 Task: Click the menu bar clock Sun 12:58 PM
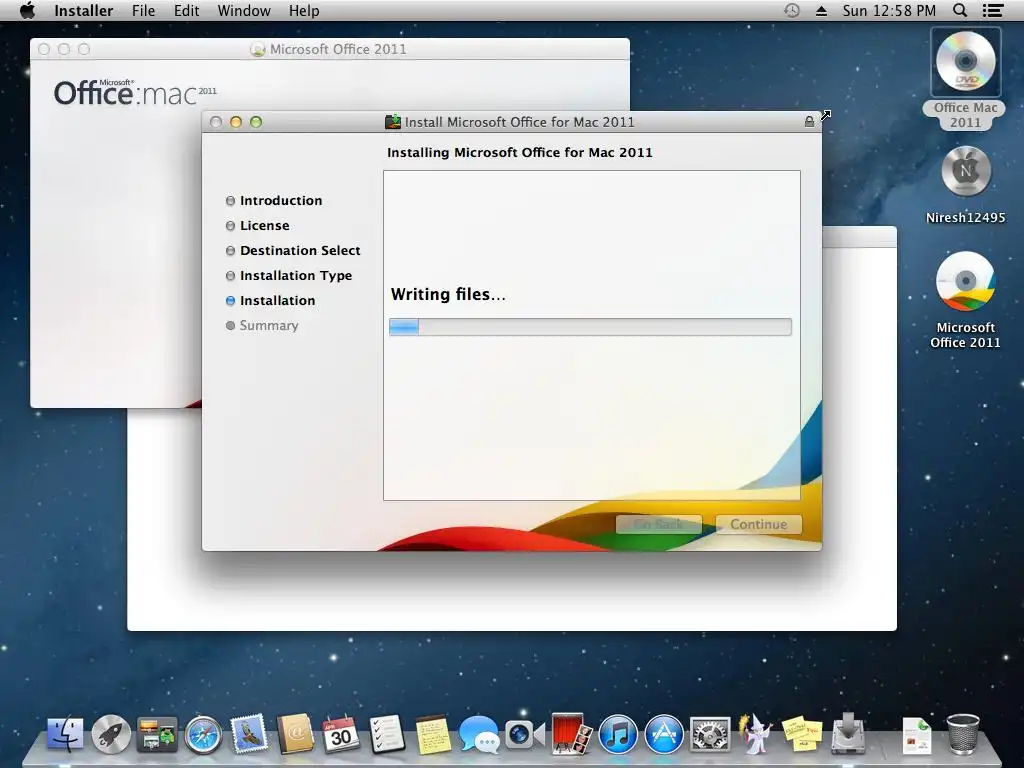point(889,11)
